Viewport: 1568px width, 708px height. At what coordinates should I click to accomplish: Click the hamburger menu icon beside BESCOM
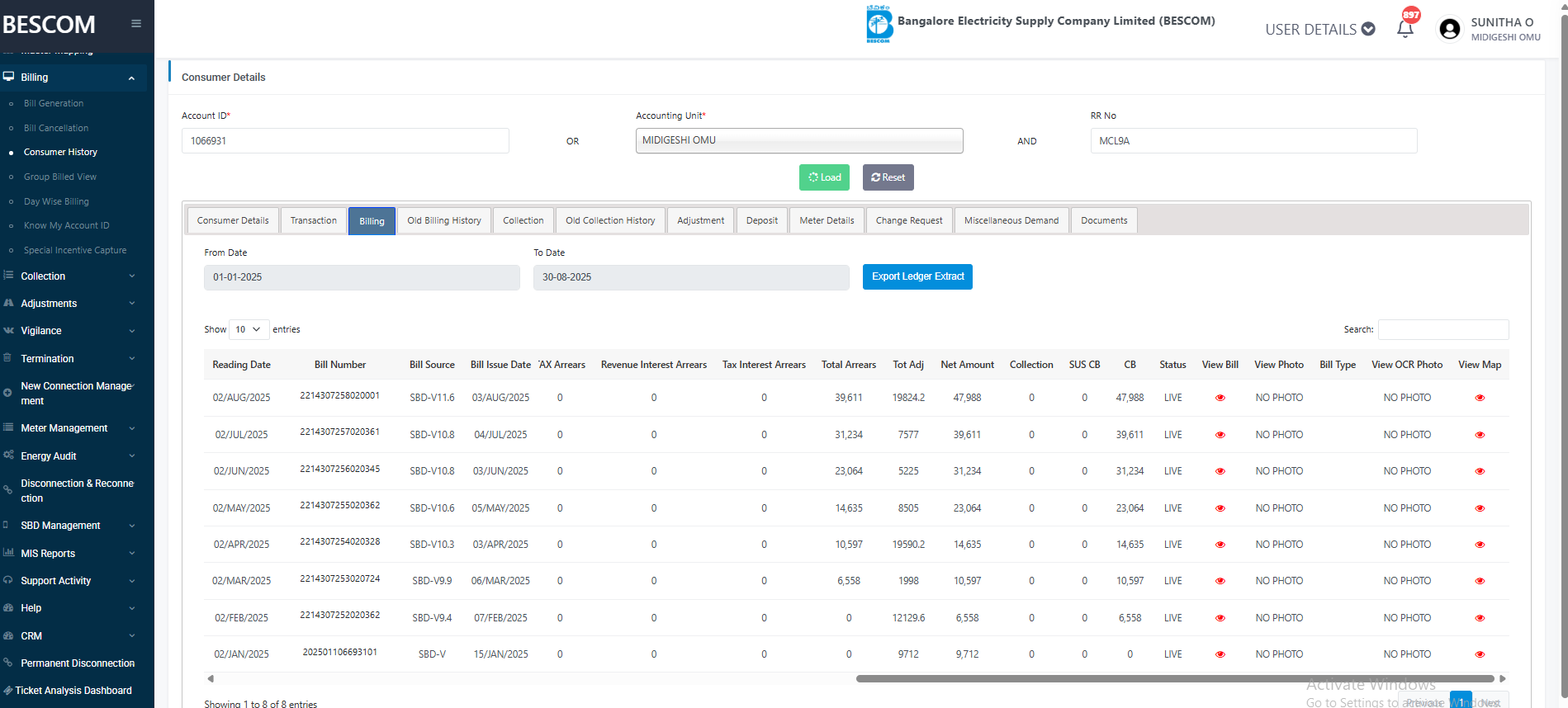136,24
